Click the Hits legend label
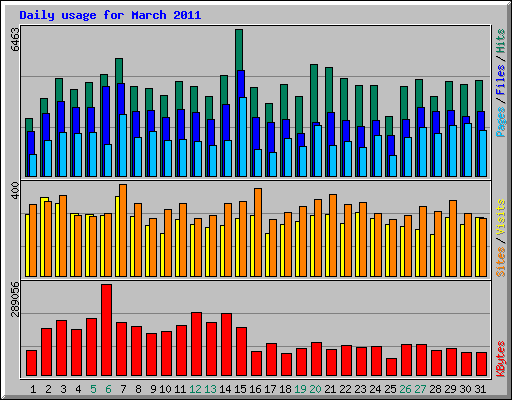 pos(500,41)
